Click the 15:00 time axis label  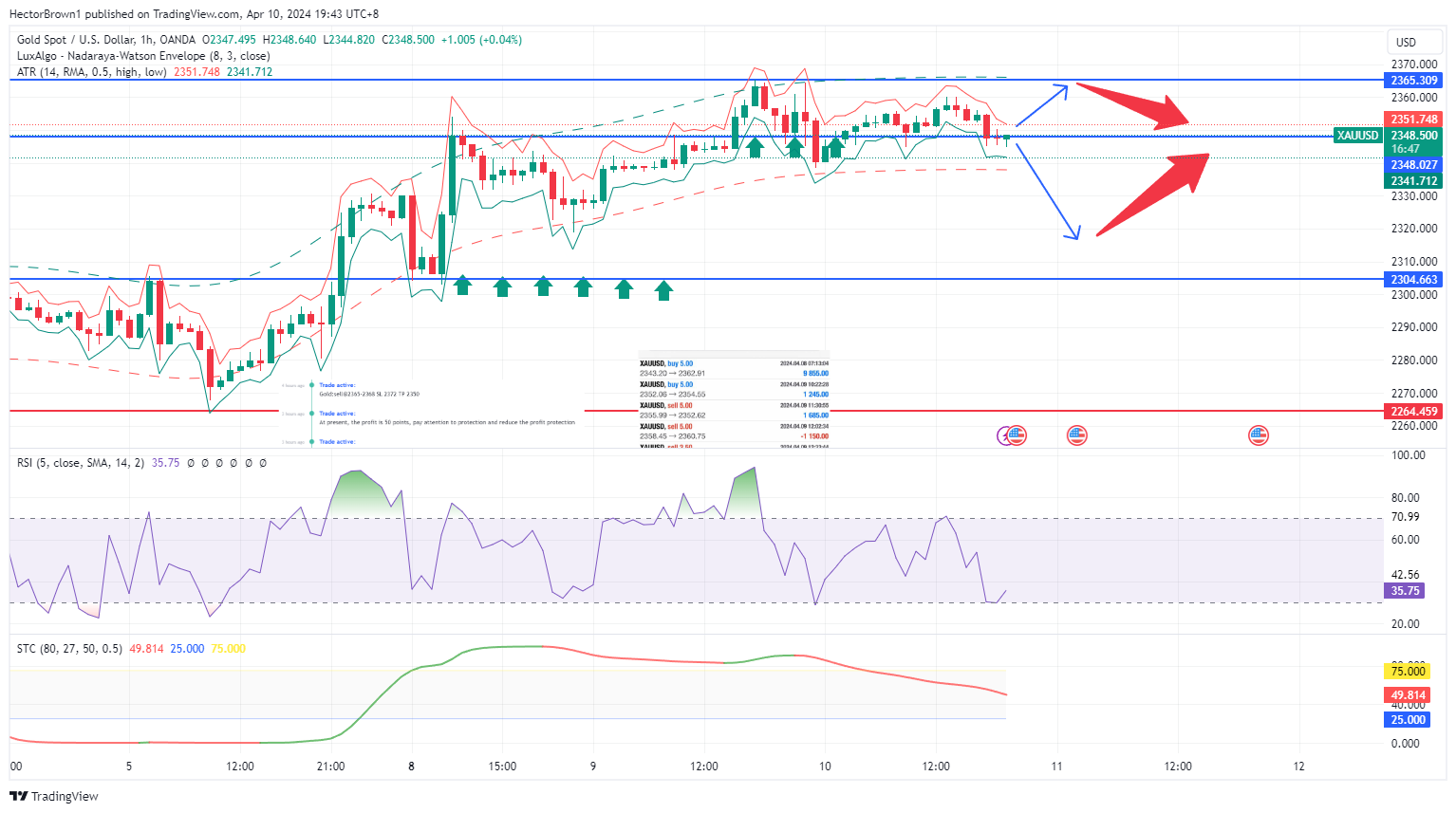coord(502,767)
